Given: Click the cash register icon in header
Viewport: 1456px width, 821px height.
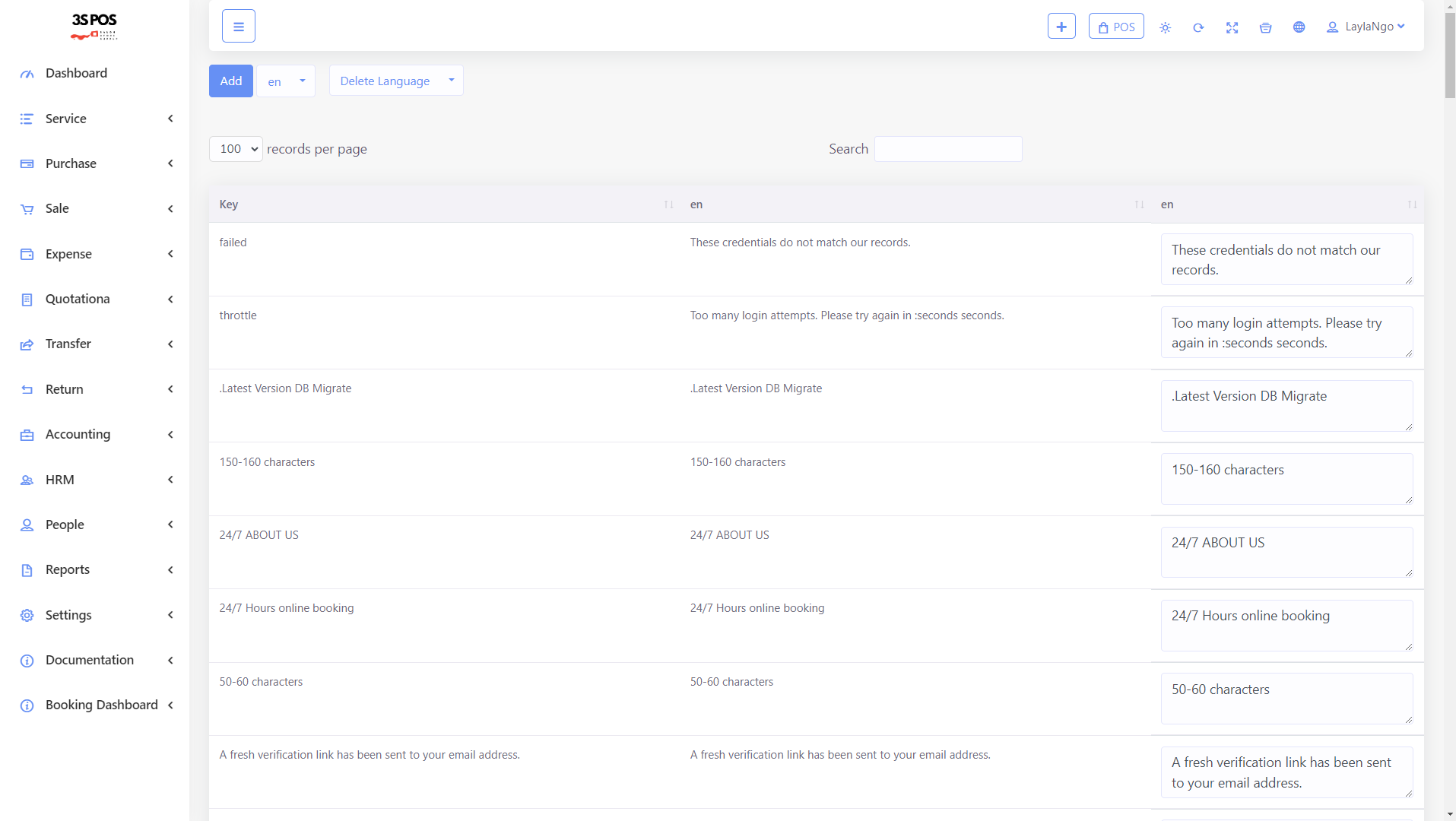Looking at the screenshot, I should coord(1265,27).
